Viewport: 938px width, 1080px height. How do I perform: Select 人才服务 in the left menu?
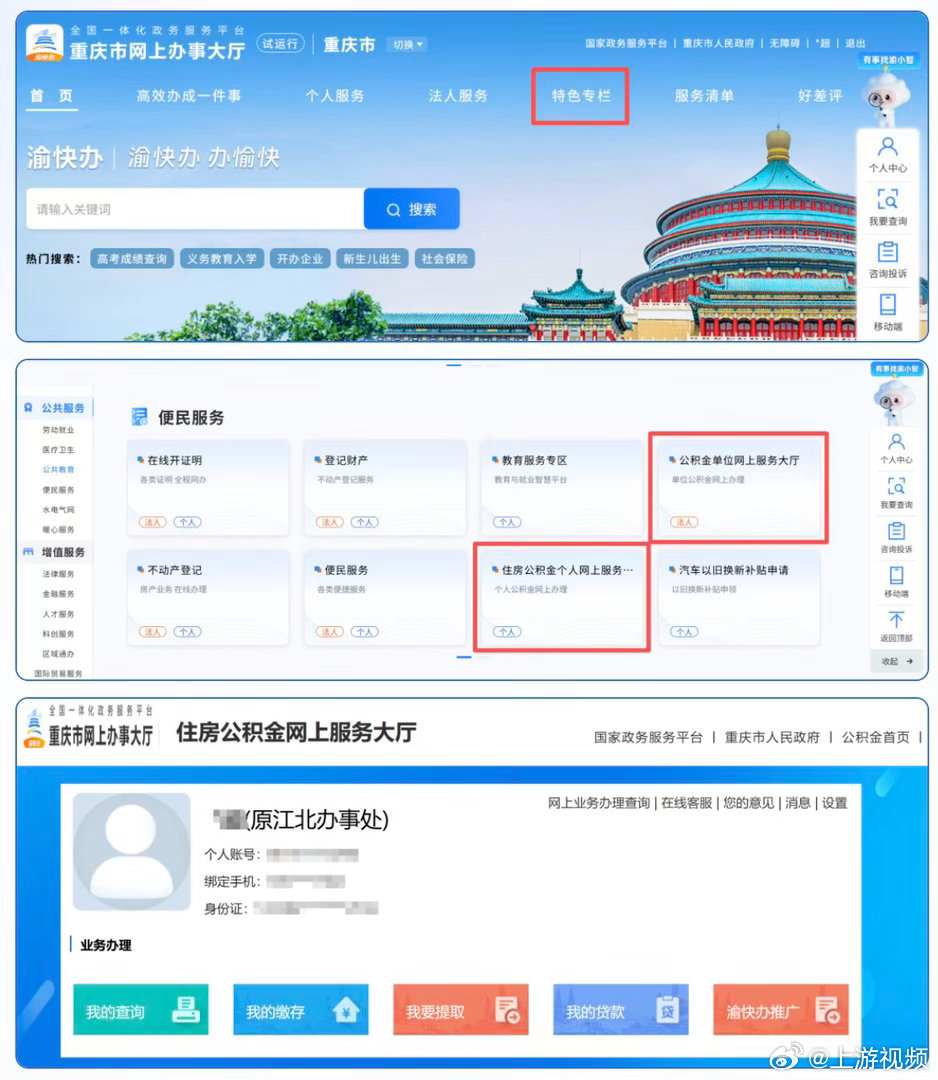point(58,614)
